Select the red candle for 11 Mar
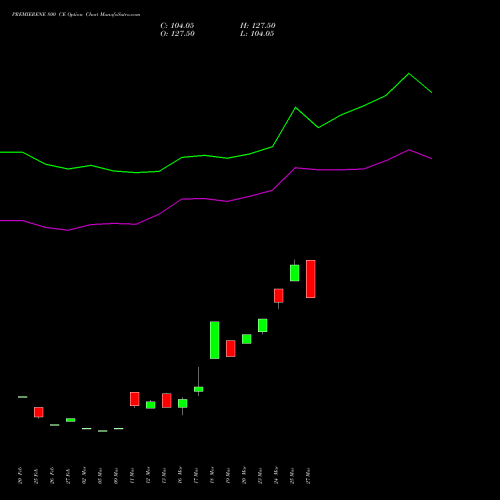This screenshot has height=500, width=500. (135, 399)
